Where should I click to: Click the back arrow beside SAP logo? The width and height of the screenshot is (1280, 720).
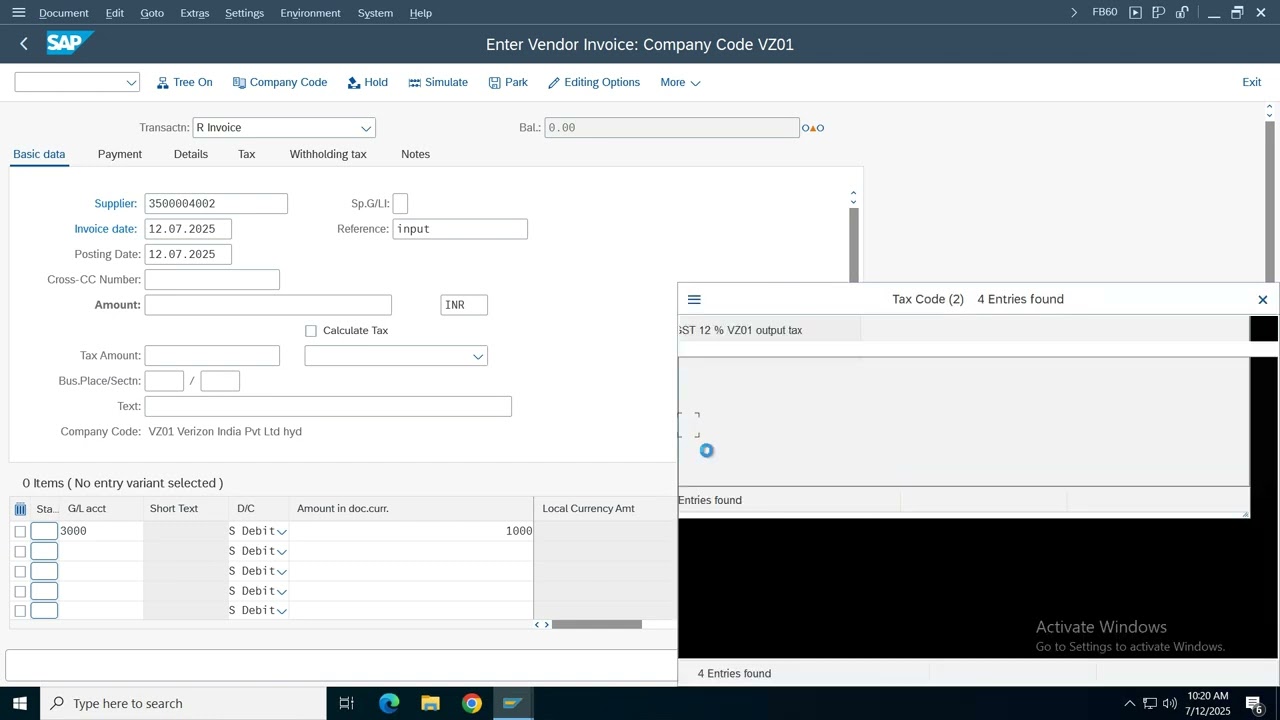(x=24, y=44)
